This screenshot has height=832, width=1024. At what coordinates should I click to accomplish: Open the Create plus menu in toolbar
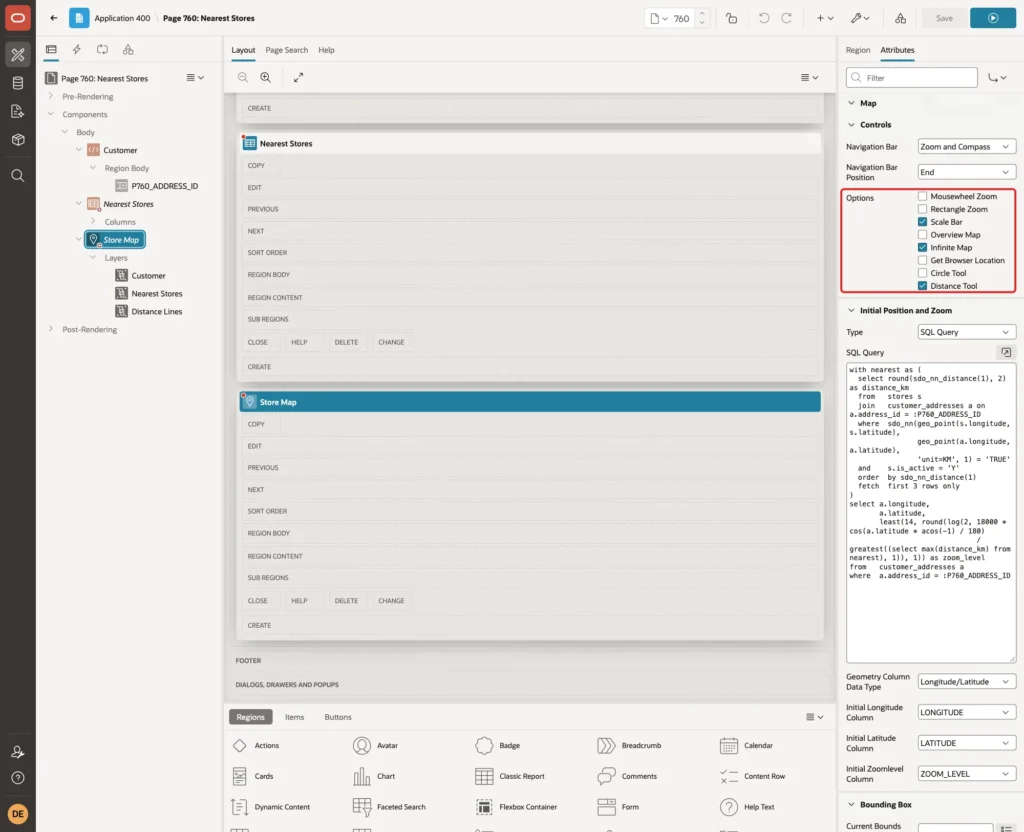825,18
